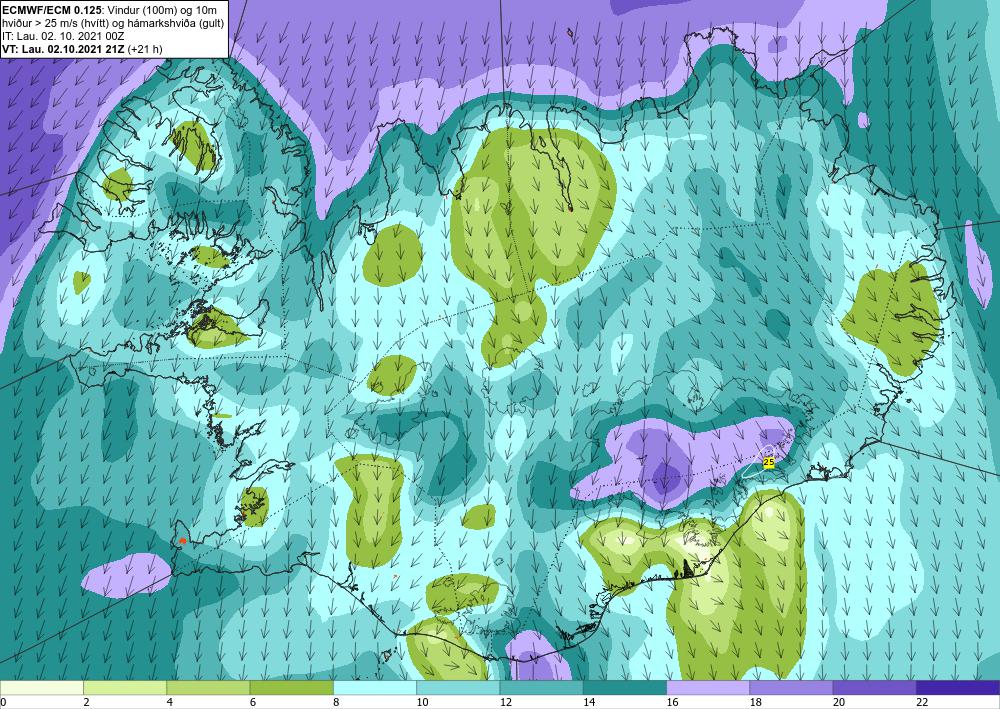
Task: Click the 'ECMWF/ECM 0.125' model title text
Action: coord(50,9)
